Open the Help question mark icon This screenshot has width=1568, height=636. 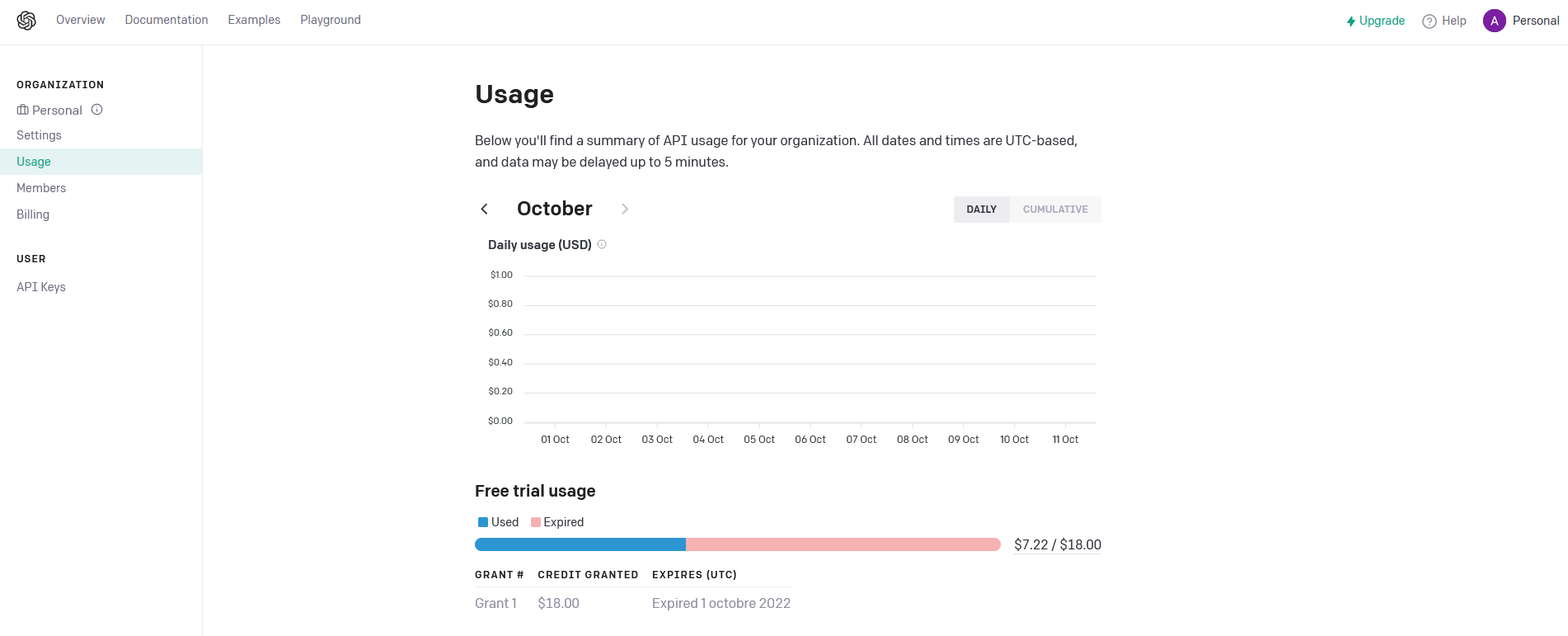coord(1429,21)
